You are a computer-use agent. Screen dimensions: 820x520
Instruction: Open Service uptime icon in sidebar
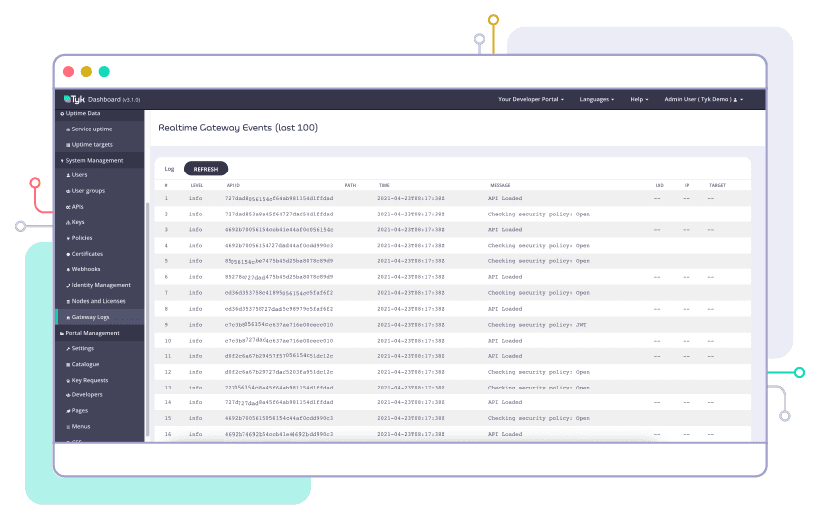coord(68,129)
